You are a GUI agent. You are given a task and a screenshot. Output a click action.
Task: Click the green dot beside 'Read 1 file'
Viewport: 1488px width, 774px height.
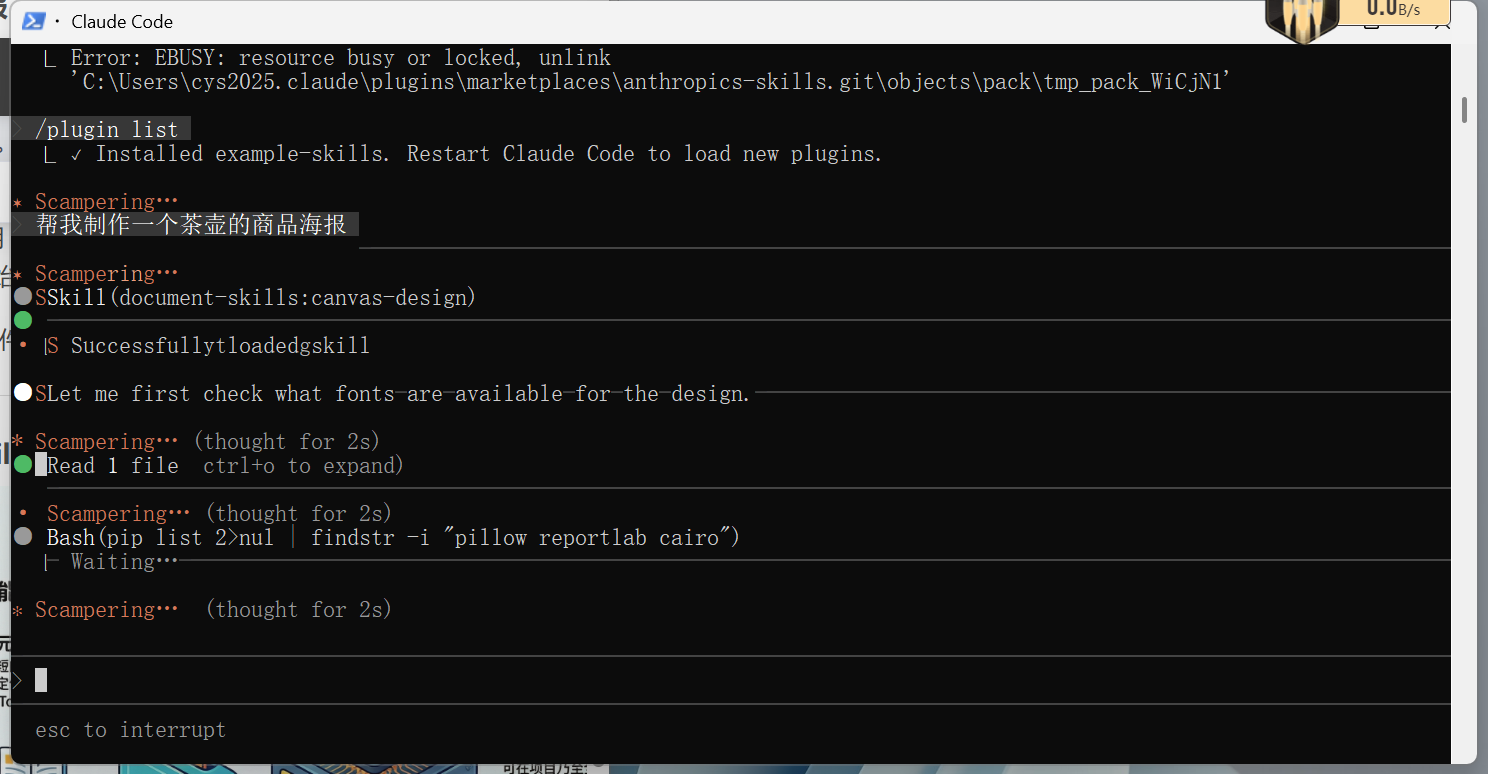point(23,464)
